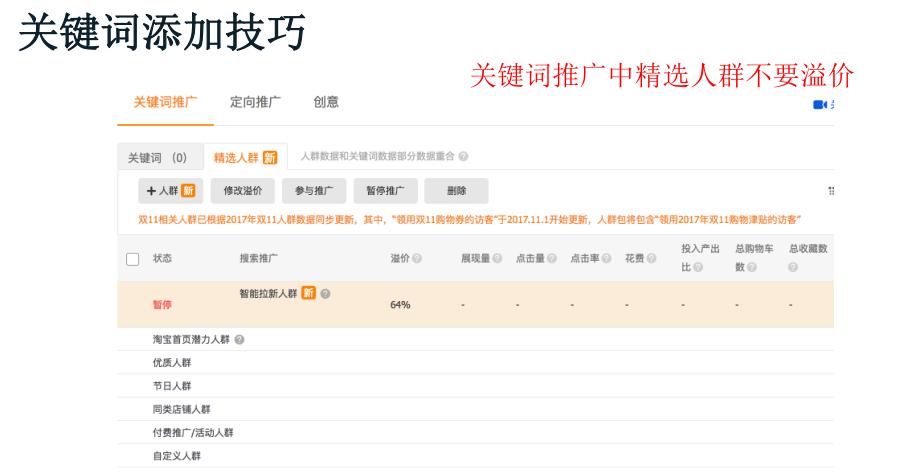Click the blue video camera icon

pyautogui.click(x=820, y=104)
